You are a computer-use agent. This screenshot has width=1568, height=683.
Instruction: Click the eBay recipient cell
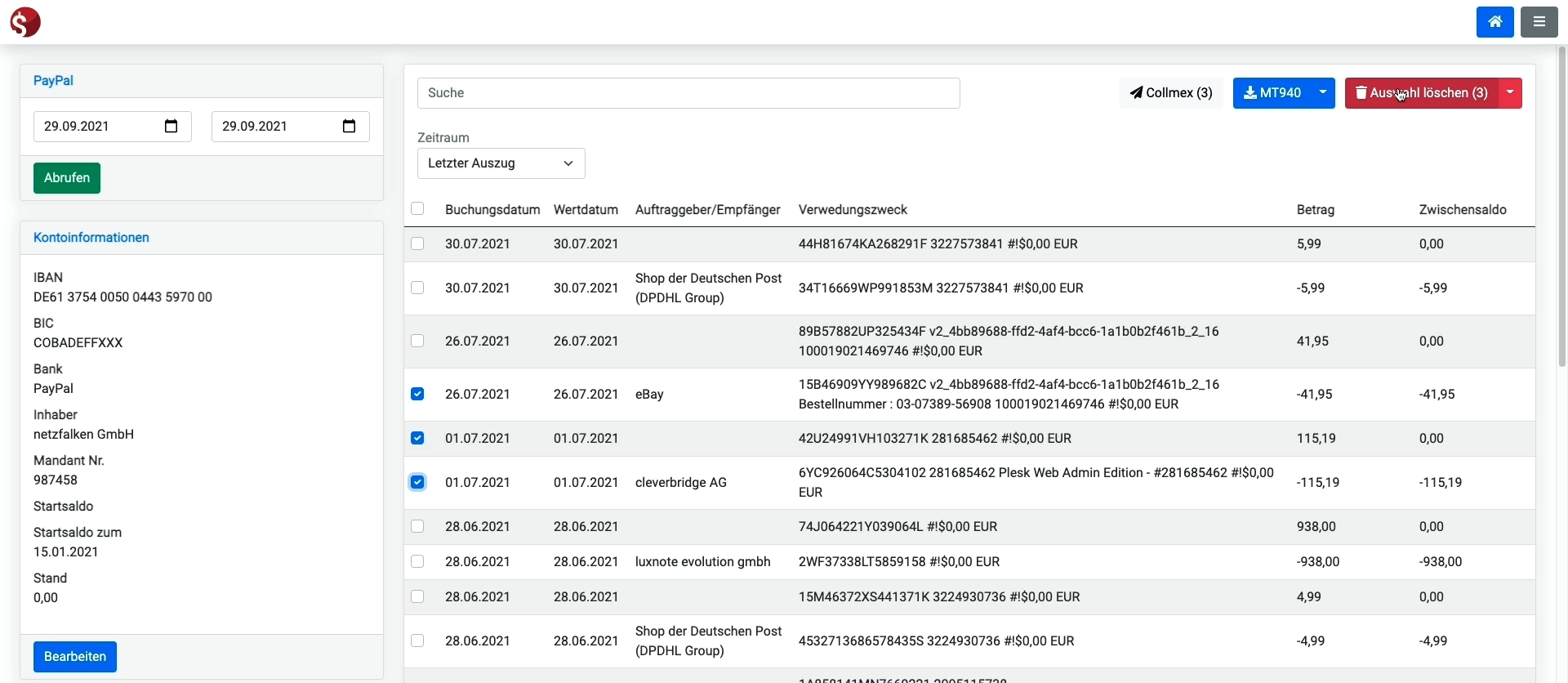tap(649, 394)
